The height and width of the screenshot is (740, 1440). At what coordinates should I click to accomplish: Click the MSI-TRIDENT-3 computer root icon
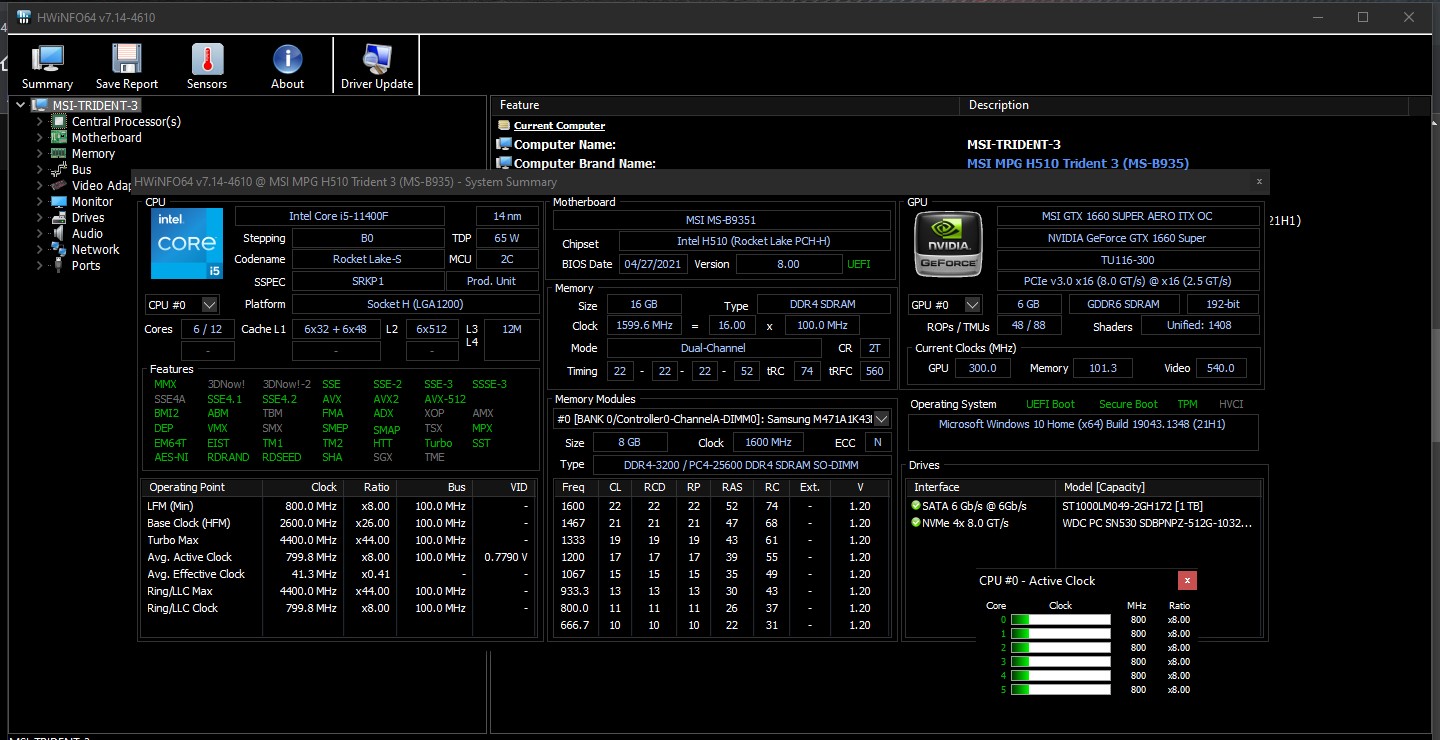coord(40,105)
